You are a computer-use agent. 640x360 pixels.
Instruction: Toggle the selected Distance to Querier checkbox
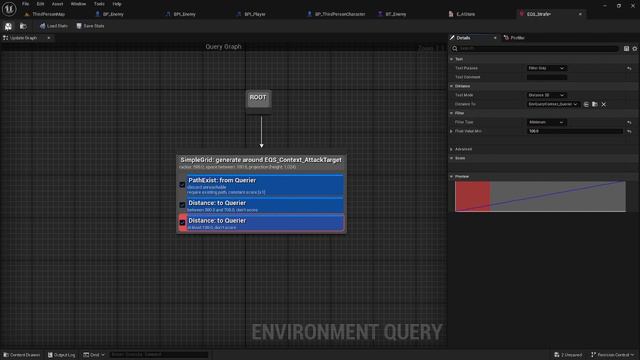click(x=182, y=222)
